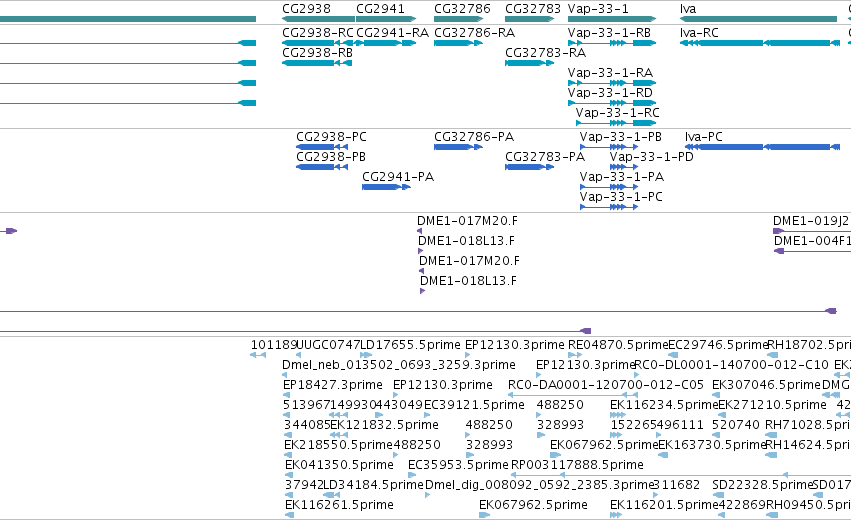Click EST EP18427.3prime
851x520 pixels.
click(333, 385)
